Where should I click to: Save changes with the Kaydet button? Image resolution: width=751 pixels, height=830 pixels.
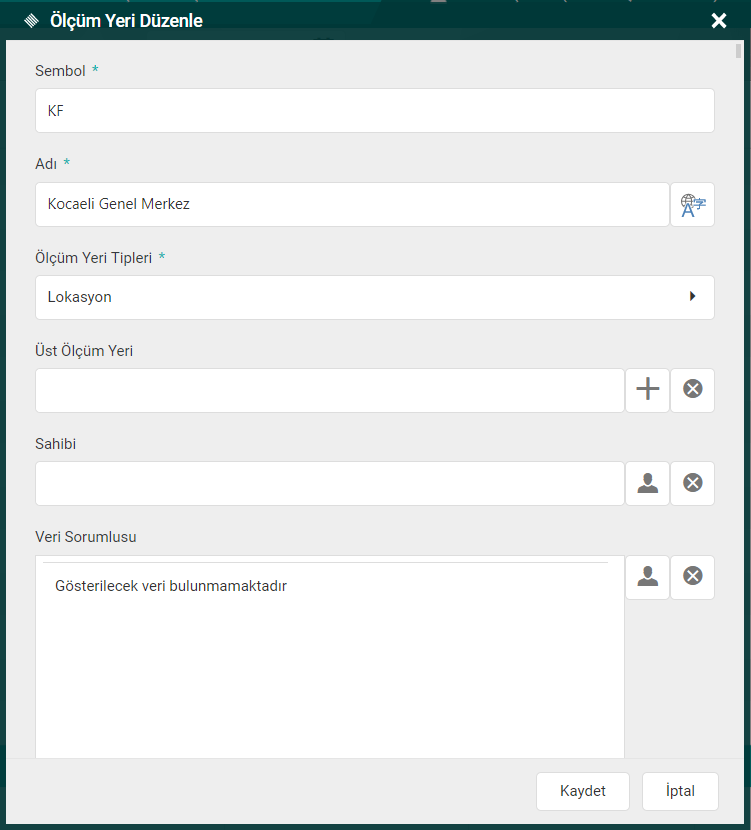[583, 791]
